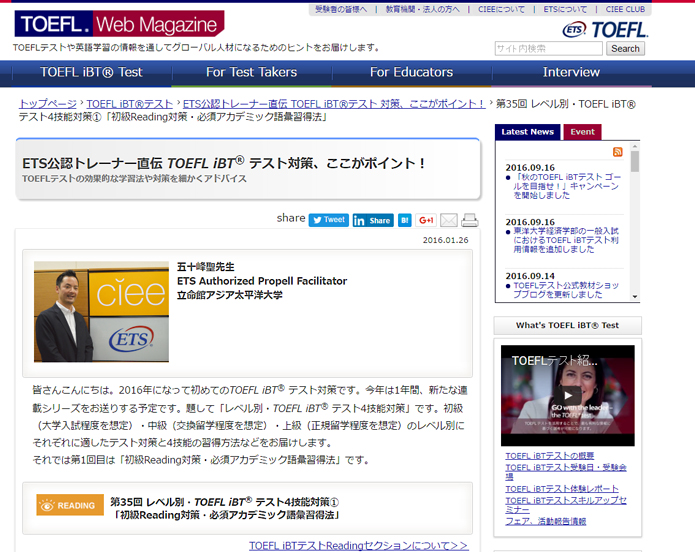
Task: Share the article on LinkedIn
Action: [373, 220]
